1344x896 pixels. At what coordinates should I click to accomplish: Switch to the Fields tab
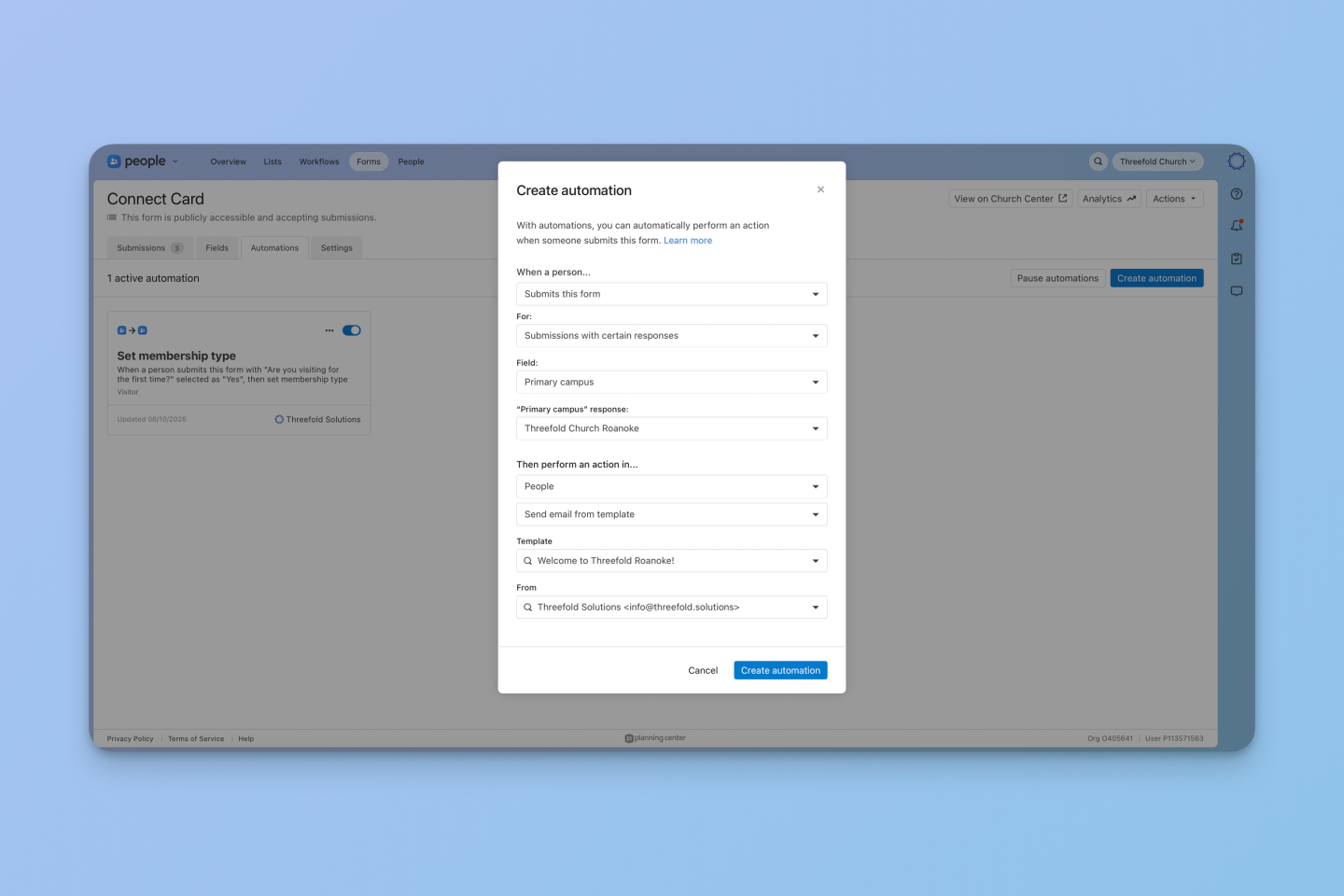coord(217,248)
